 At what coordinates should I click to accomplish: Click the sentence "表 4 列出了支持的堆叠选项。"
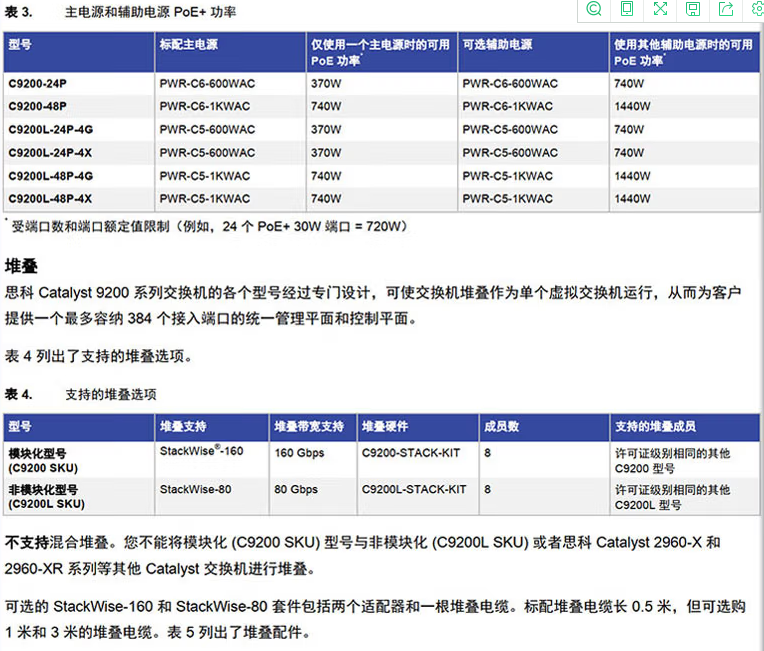[99, 356]
